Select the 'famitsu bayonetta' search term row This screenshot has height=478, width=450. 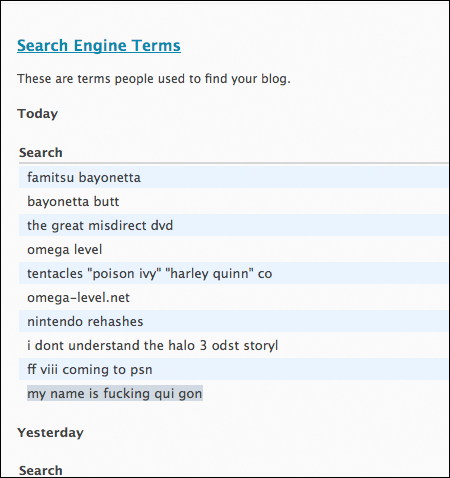tap(233, 177)
